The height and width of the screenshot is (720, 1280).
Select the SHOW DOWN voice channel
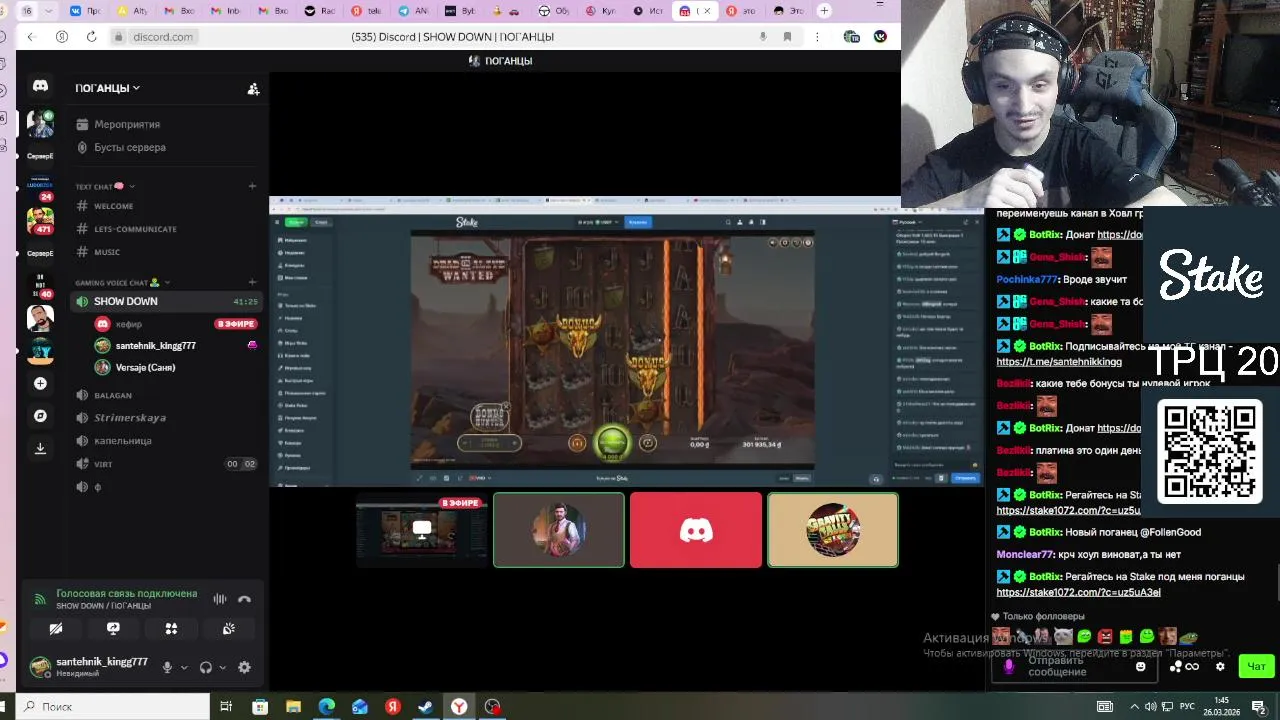click(x=166, y=301)
